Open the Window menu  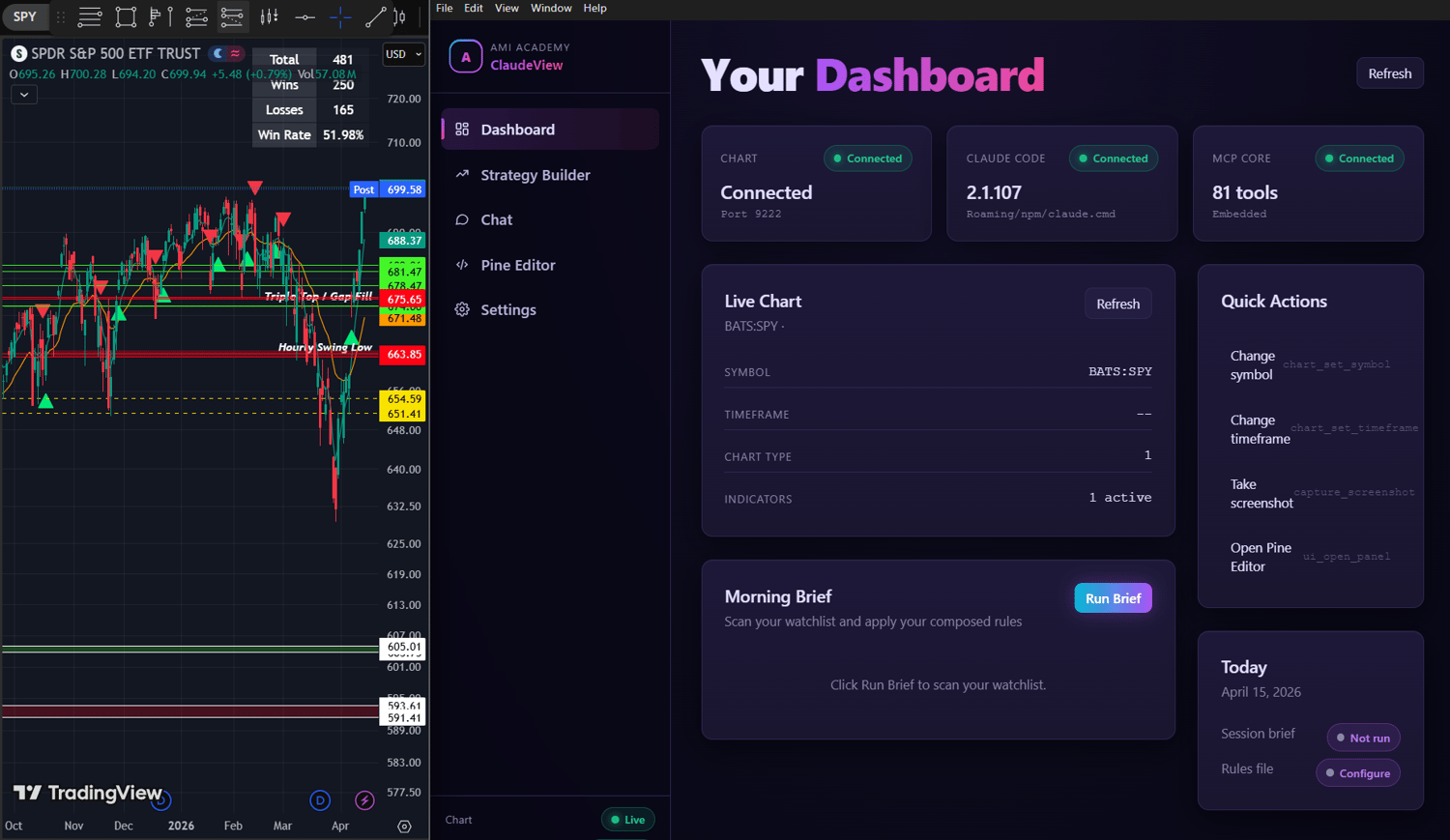click(x=551, y=8)
